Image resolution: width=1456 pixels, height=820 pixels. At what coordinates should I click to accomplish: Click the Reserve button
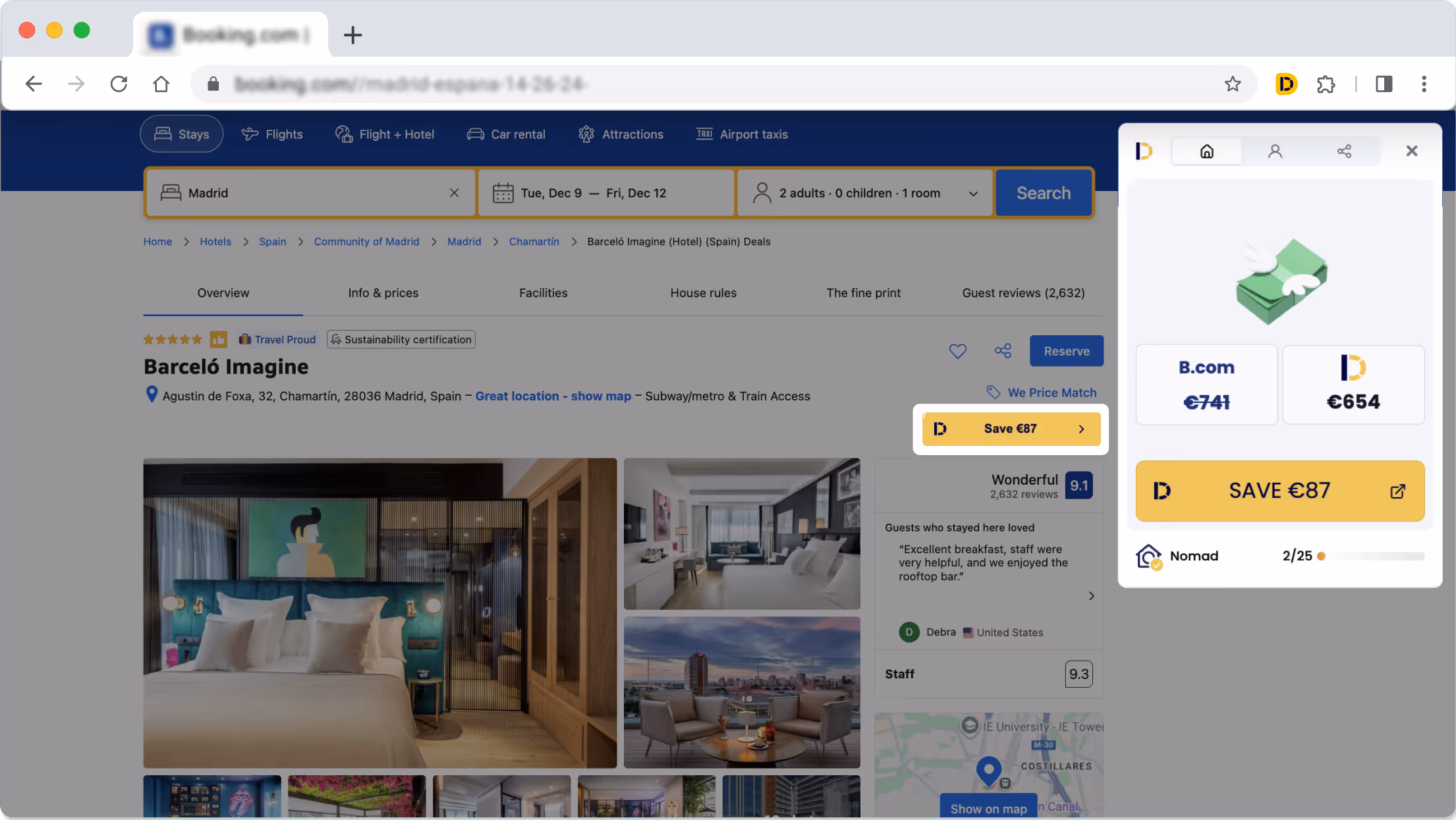coord(1066,350)
